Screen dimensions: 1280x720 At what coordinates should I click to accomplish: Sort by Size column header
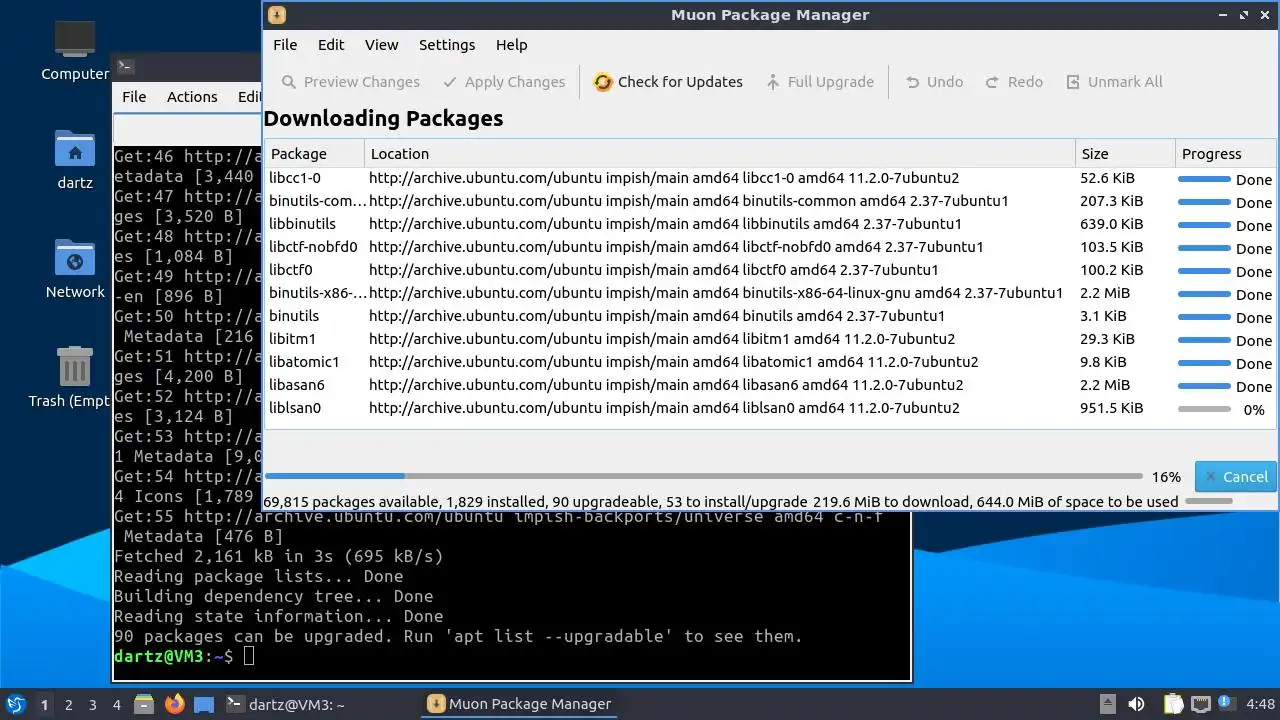point(1125,154)
